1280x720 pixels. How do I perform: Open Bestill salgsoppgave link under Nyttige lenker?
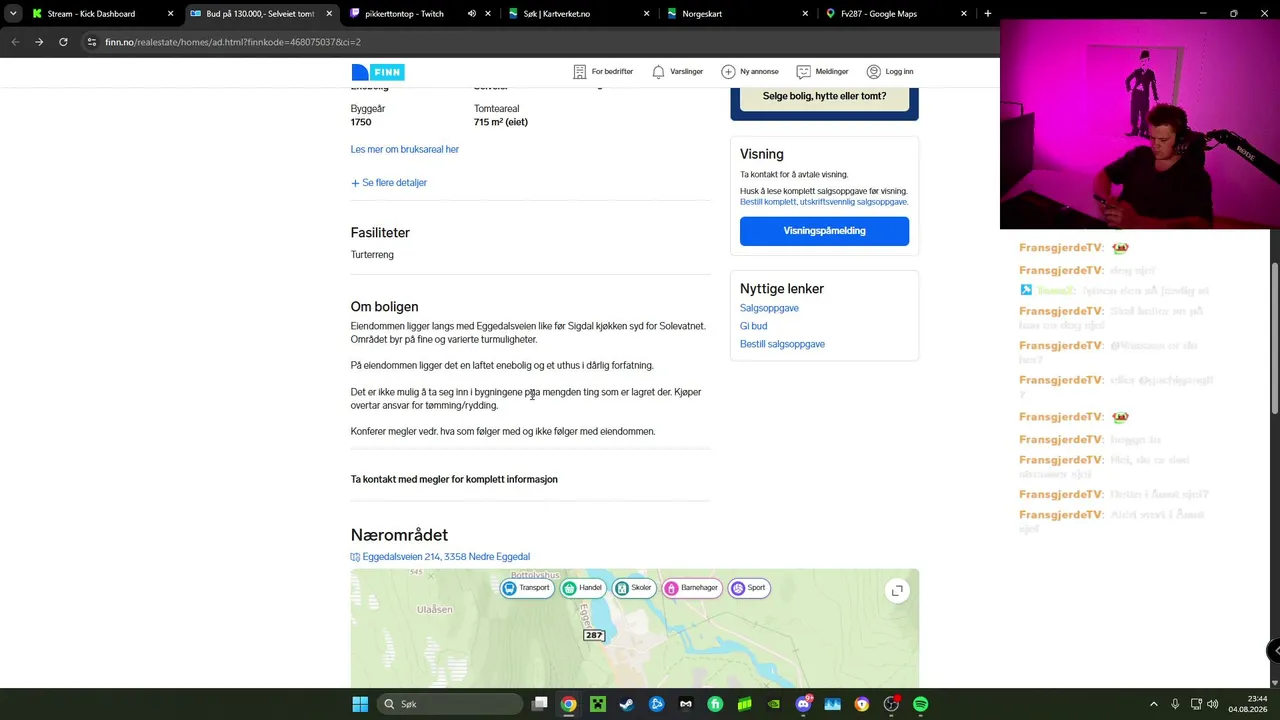tap(782, 344)
